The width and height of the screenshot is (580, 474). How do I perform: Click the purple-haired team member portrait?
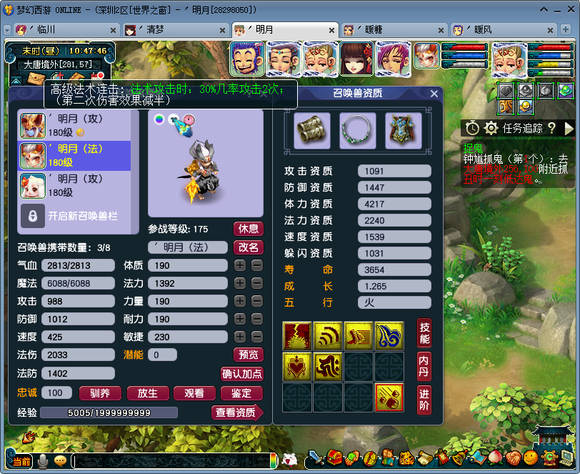pos(393,60)
